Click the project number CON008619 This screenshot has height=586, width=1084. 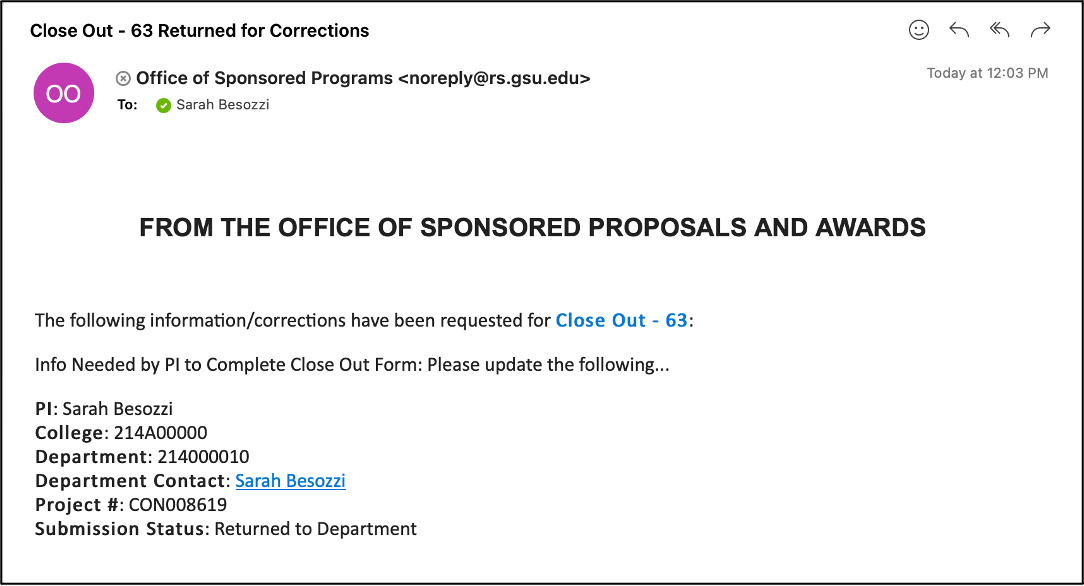pos(178,505)
